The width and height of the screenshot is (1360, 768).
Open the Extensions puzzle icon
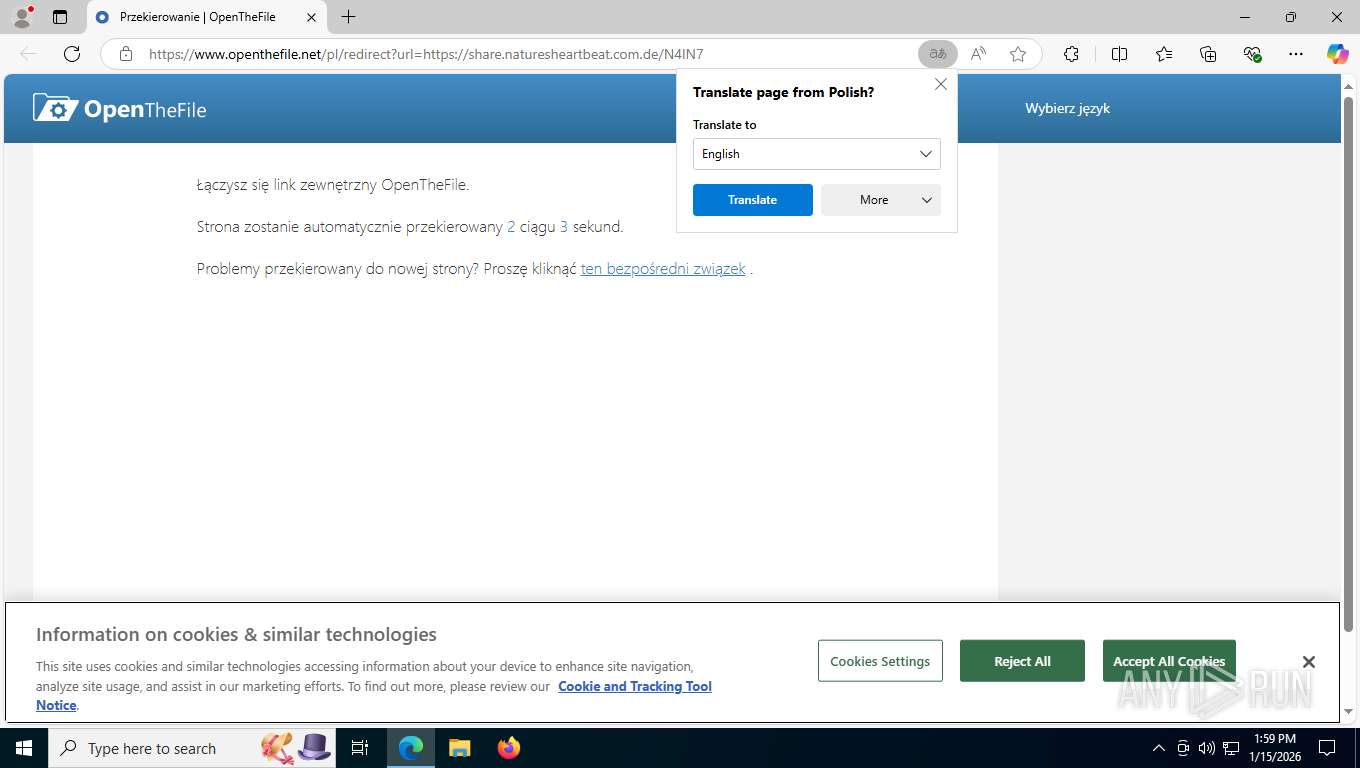point(1071,54)
